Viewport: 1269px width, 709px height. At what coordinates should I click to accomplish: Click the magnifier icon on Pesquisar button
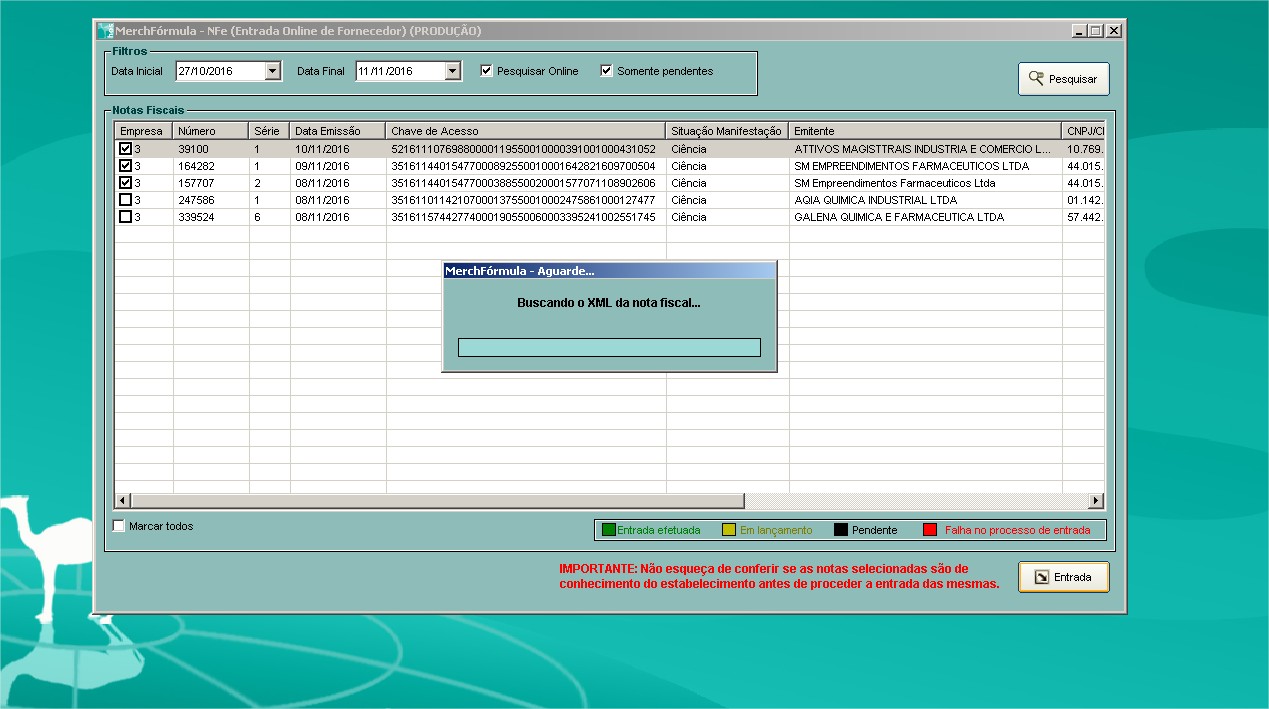[x=1036, y=79]
